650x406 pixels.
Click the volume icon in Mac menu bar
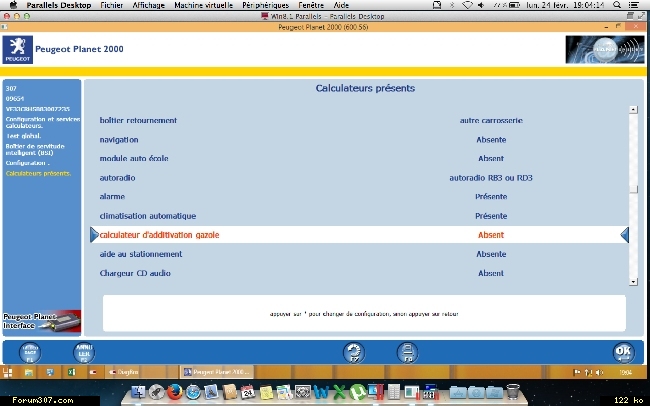481,5
